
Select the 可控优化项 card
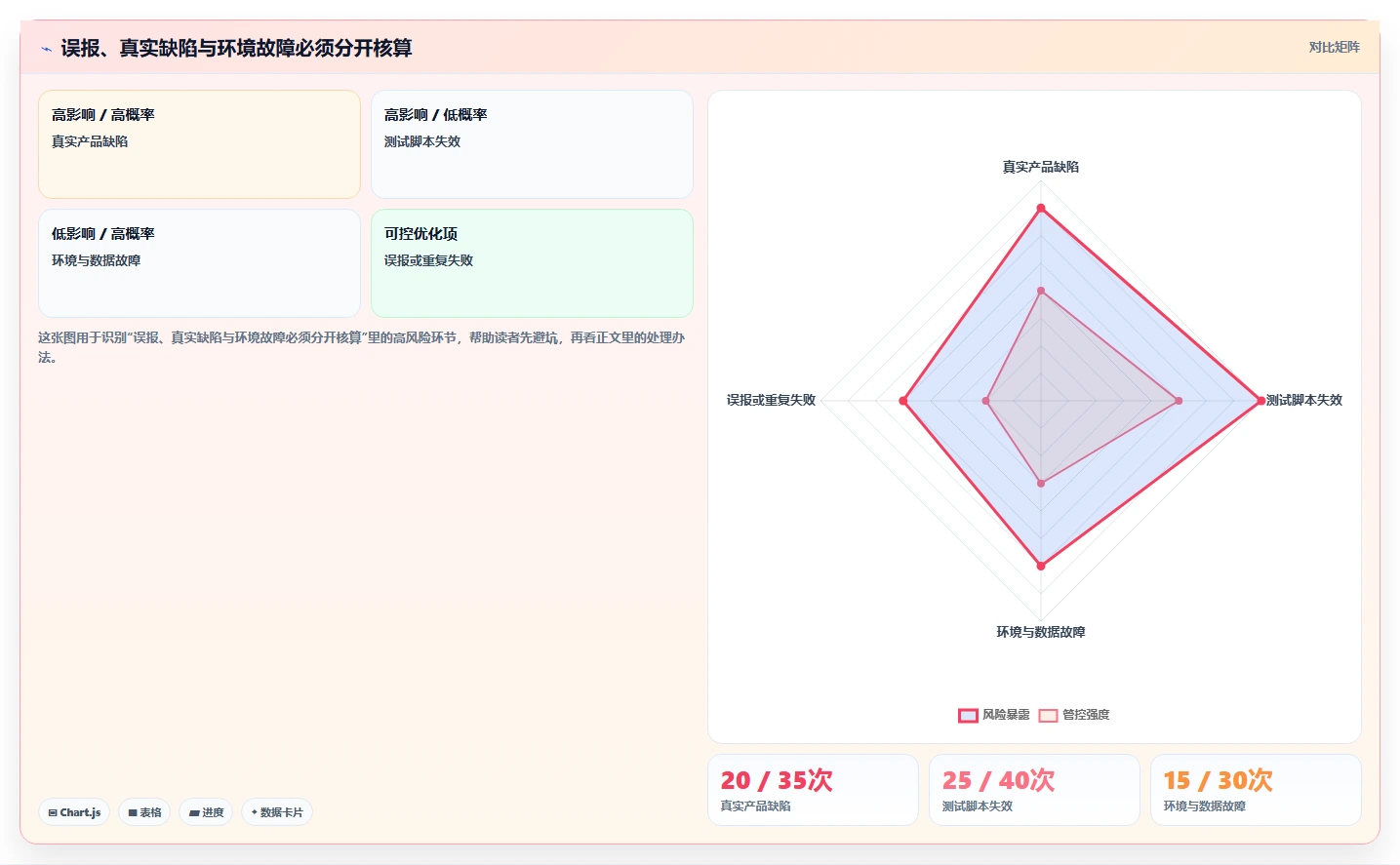coord(532,263)
